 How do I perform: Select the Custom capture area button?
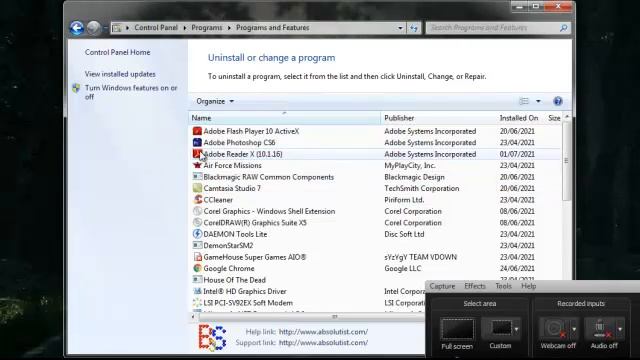tap(501, 328)
